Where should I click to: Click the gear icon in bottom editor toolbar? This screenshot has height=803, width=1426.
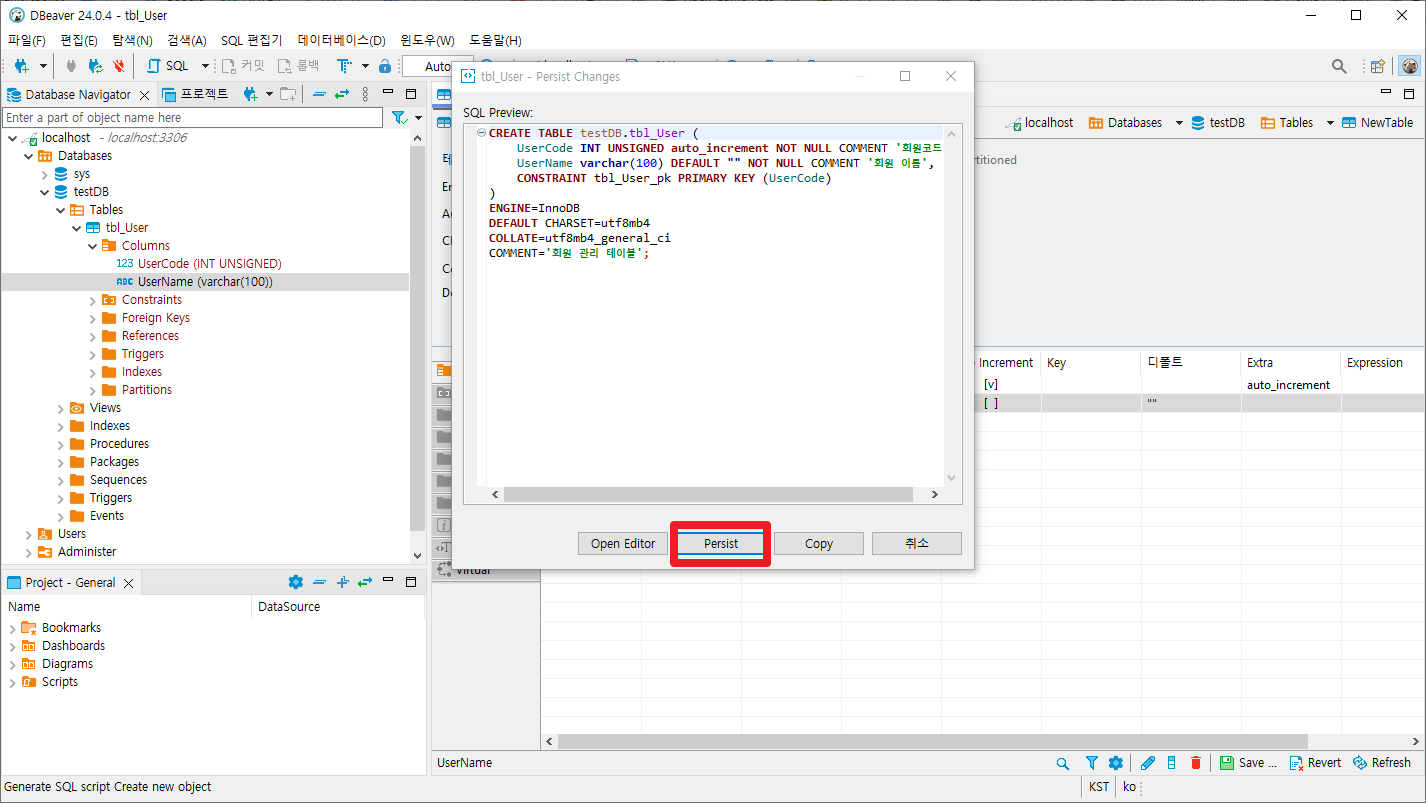[1116, 763]
